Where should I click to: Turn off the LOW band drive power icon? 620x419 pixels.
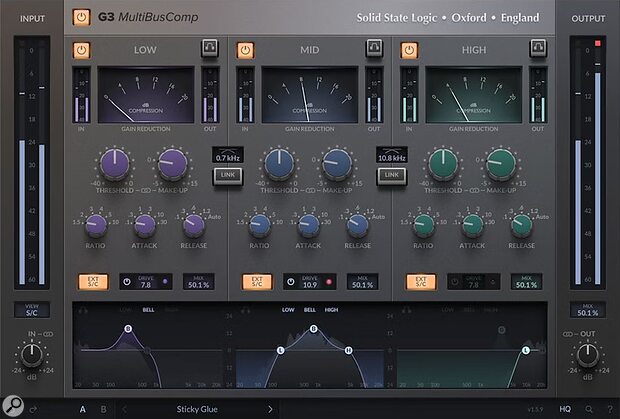(x=127, y=282)
